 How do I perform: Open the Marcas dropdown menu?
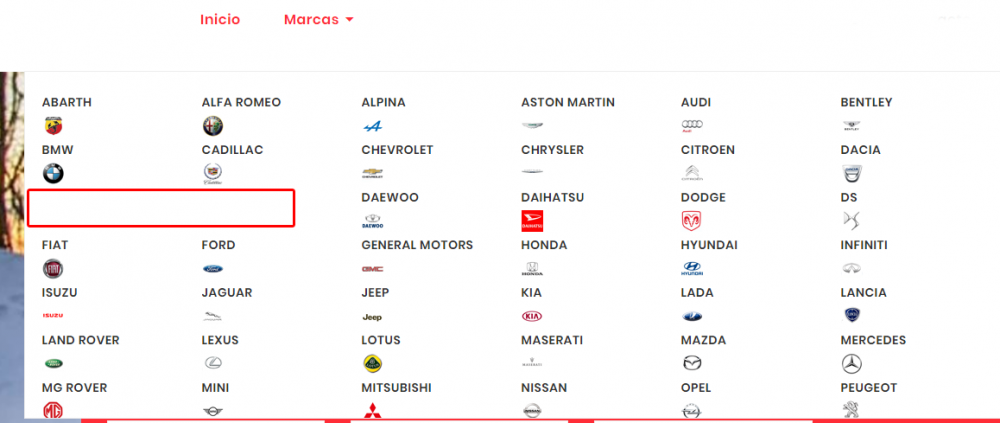(x=318, y=20)
